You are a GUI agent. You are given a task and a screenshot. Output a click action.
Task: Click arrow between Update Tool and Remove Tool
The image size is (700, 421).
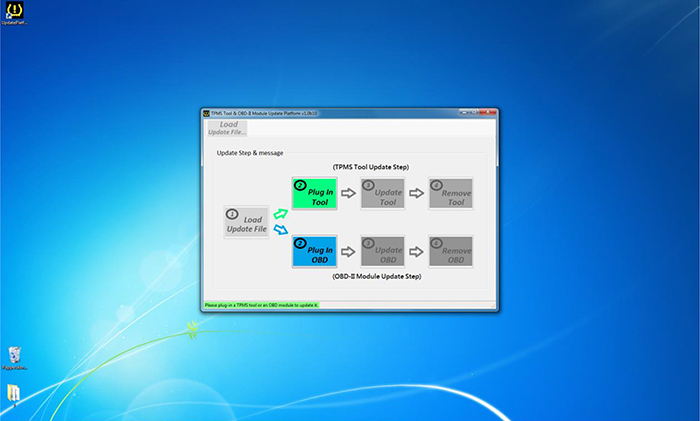(416, 193)
